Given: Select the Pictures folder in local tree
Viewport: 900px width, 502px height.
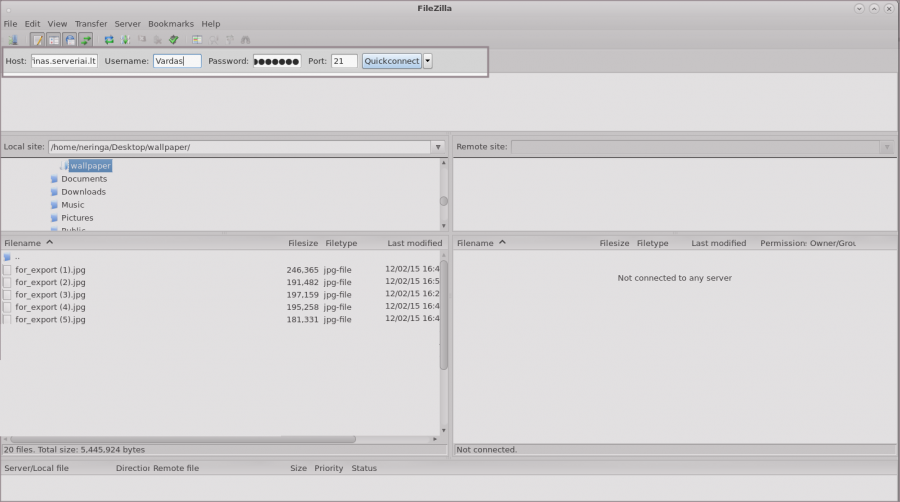Looking at the screenshot, I should click(x=77, y=218).
